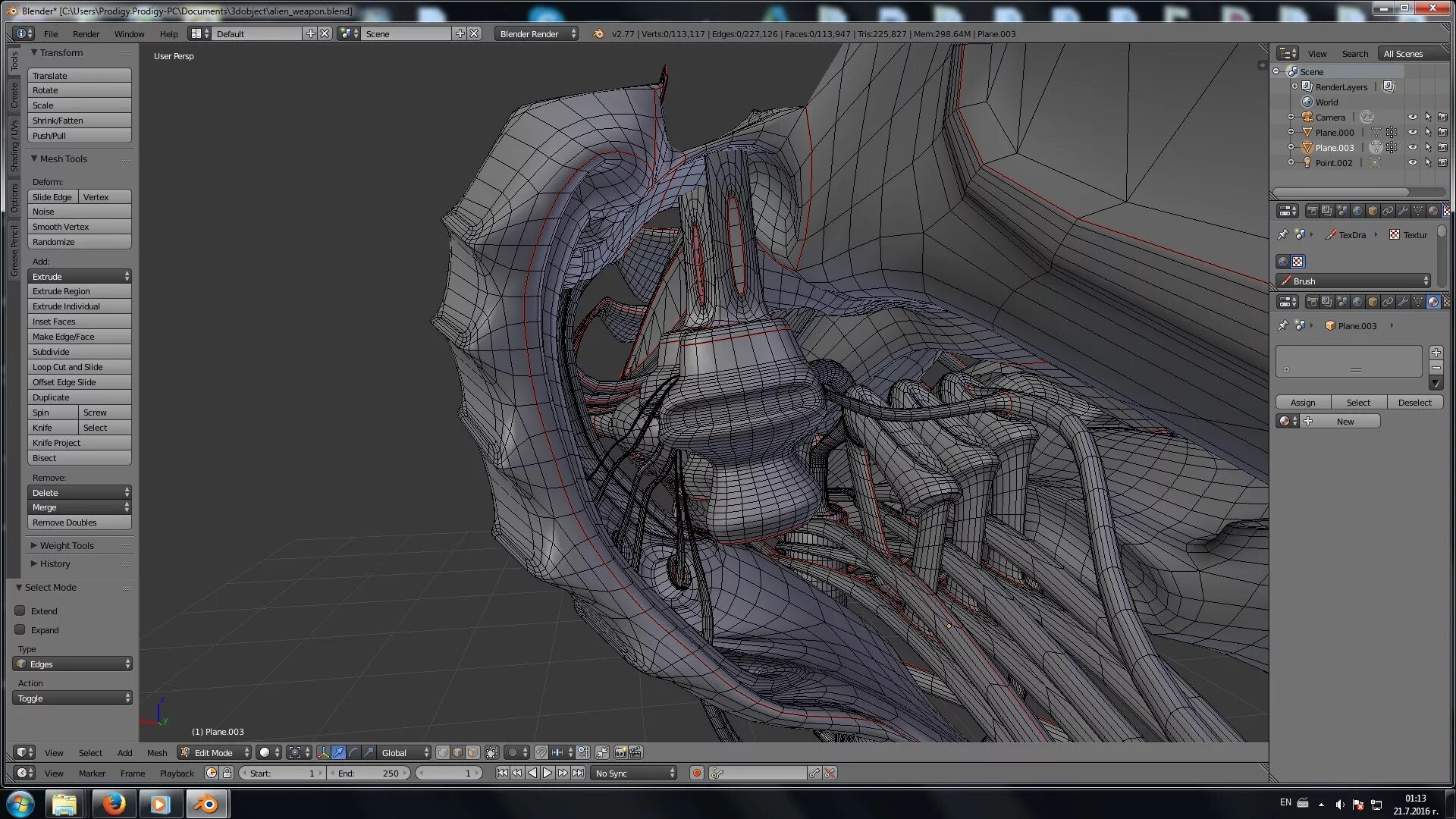Open the Mesh menu in 3D view header
Image resolution: width=1456 pixels, height=819 pixels.
157,753
